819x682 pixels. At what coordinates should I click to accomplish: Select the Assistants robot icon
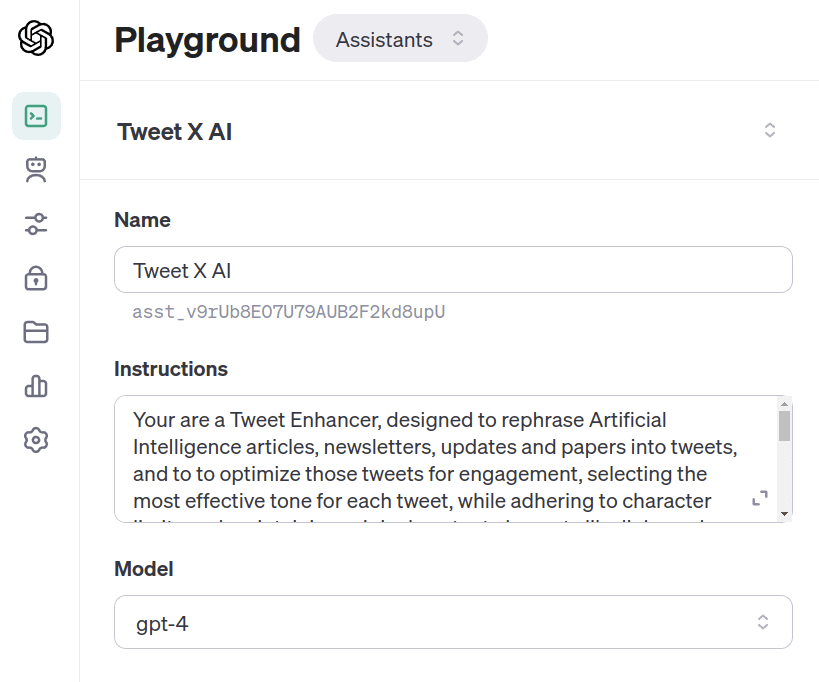[x=37, y=170]
